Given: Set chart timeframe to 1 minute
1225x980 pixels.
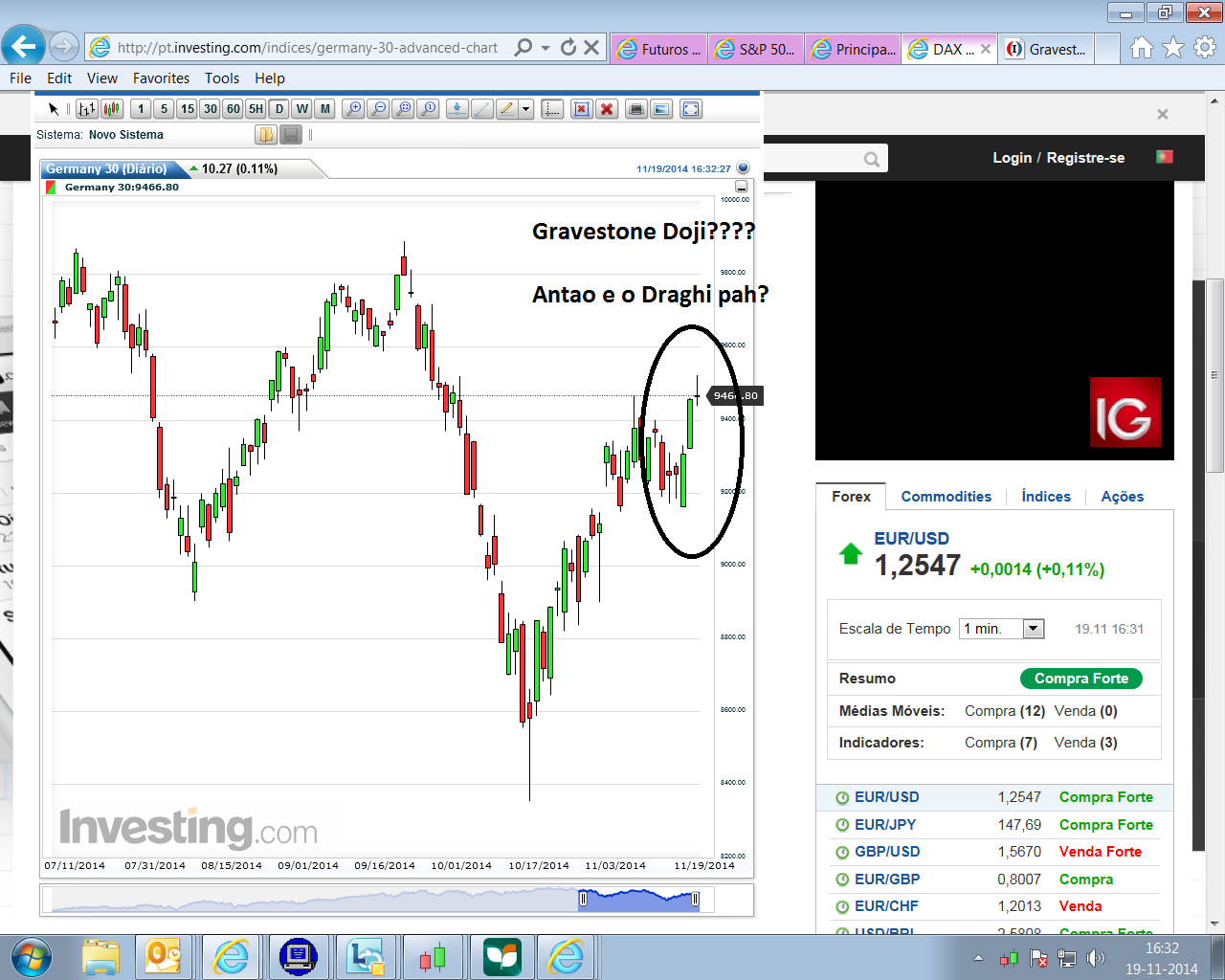Looking at the screenshot, I should [x=141, y=109].
